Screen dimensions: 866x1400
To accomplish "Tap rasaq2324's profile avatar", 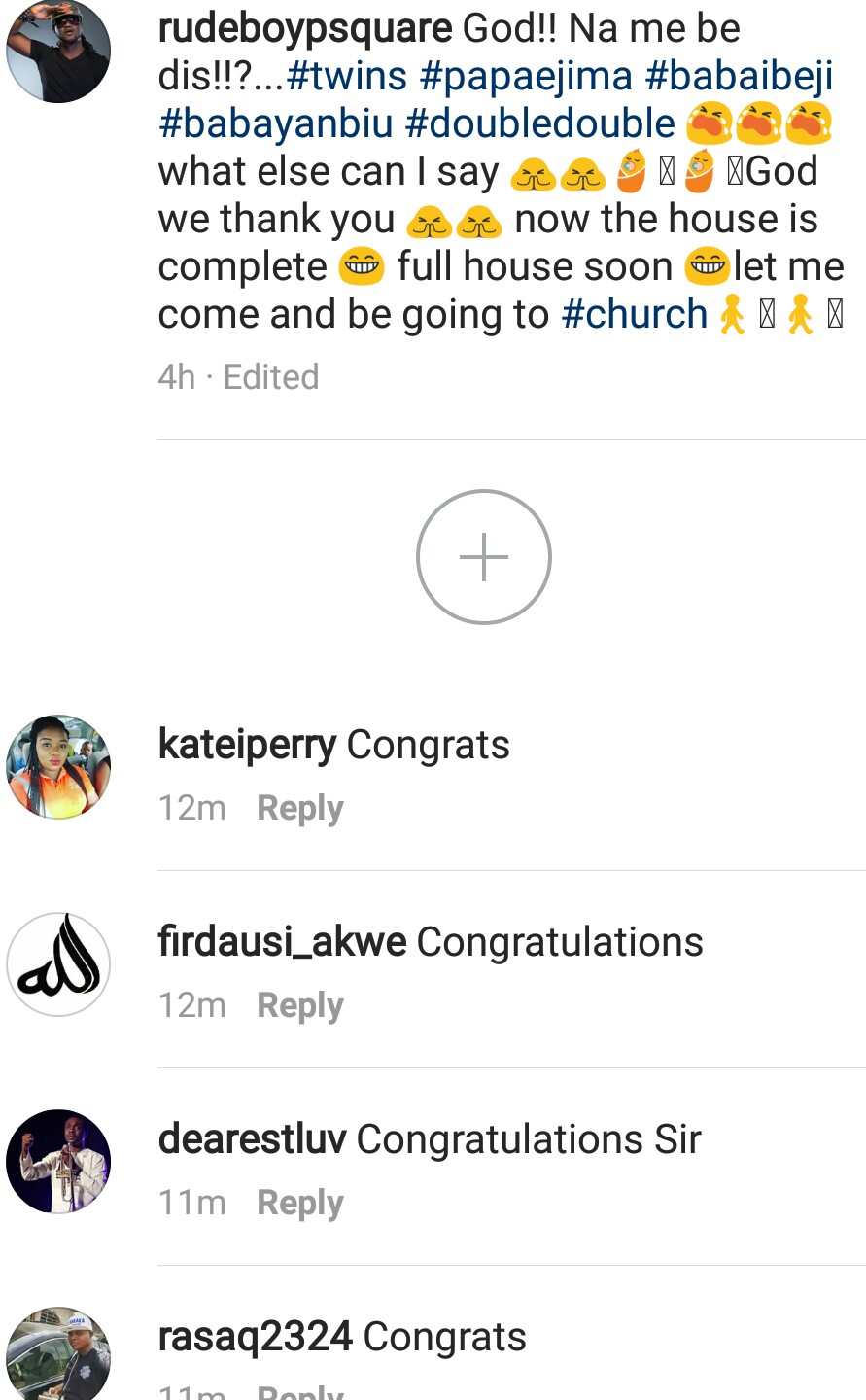I will [58, 1355].
